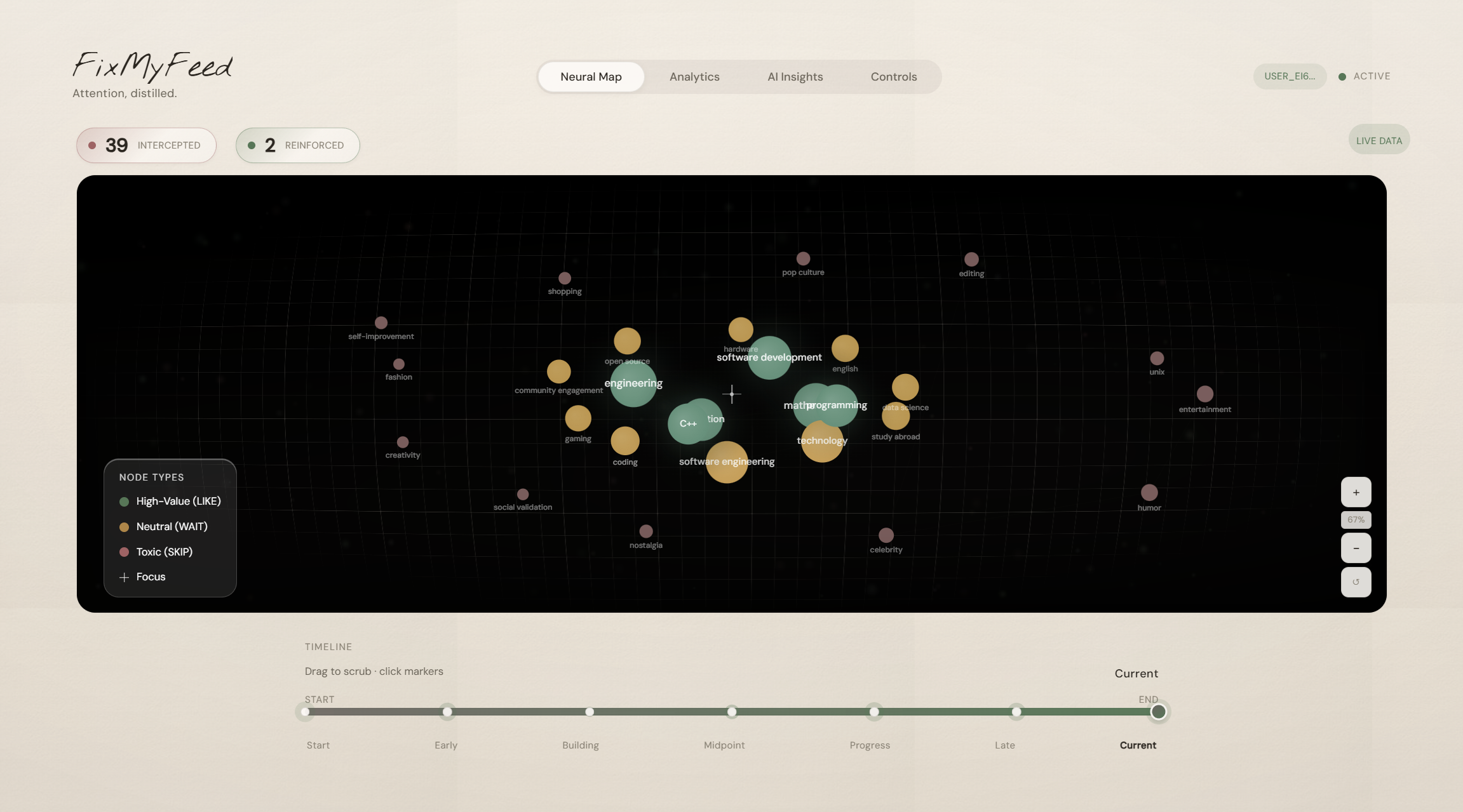Switch to the Analytics tab

(694, 77)
